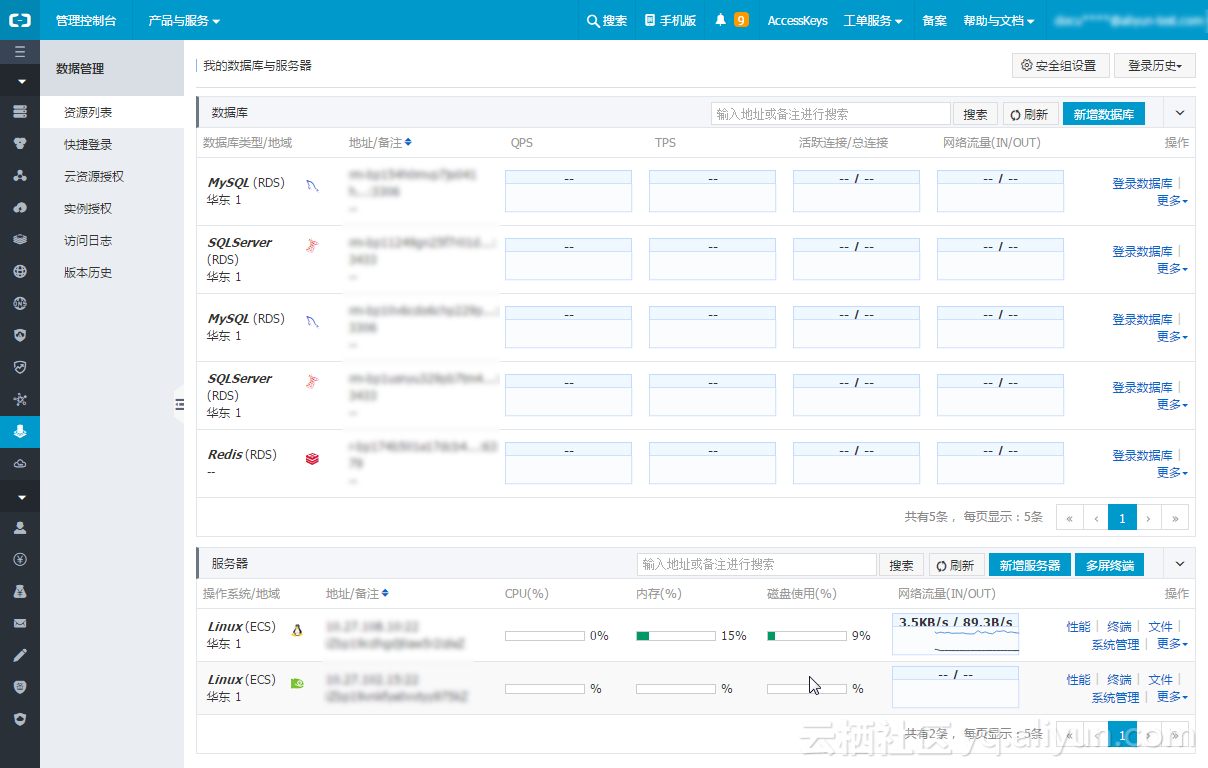The image size is (1208, 768).
Task: Click the 新增数据库 button
Action: pos(1104,114)
